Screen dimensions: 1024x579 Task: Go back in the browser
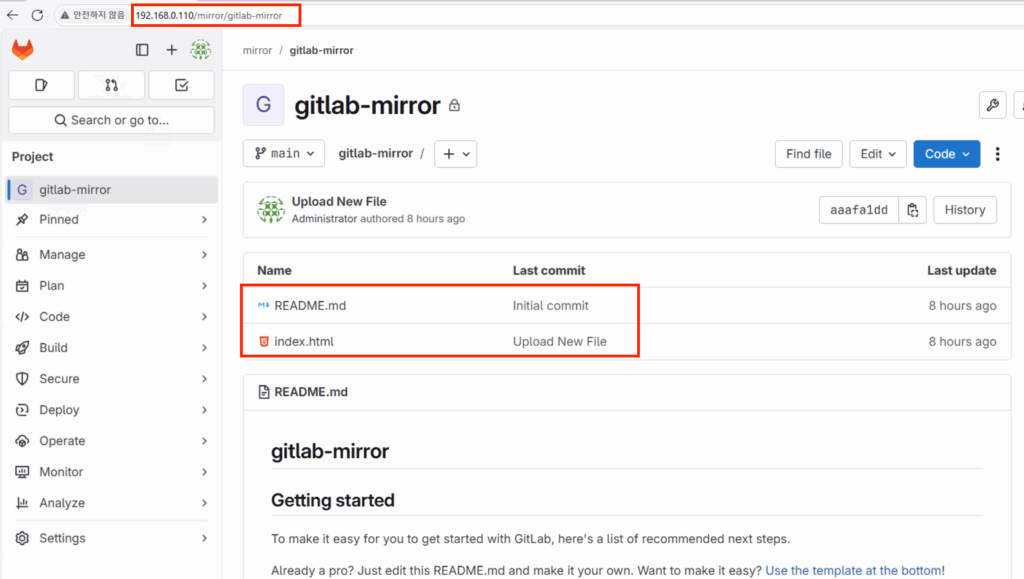(12, 15)
